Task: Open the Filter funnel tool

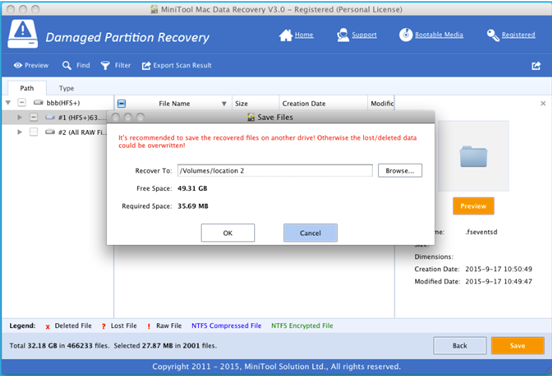Action: click(x=105, y=65)
